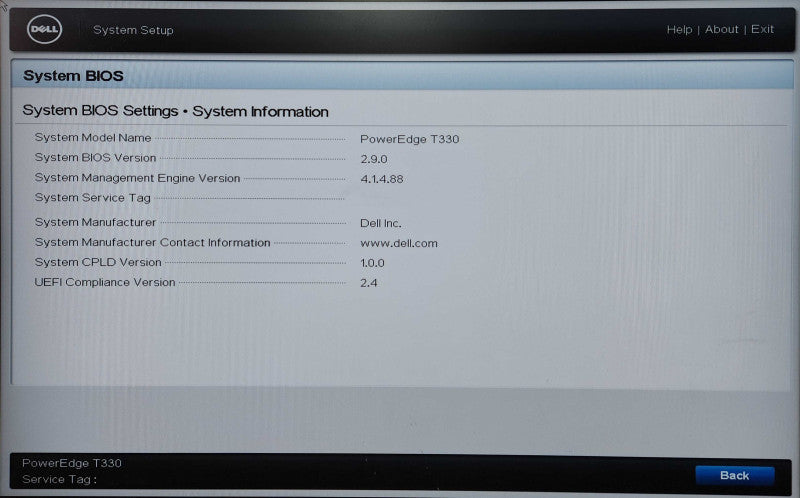Select the UEFI Compliance Version label
This screenshot has width=800, height=498.
point(105,282)
